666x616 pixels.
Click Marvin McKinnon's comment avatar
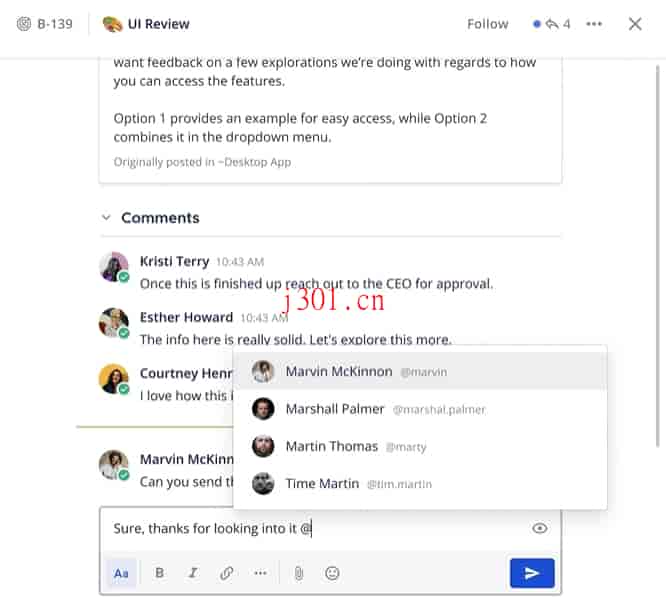coord(114,465)
